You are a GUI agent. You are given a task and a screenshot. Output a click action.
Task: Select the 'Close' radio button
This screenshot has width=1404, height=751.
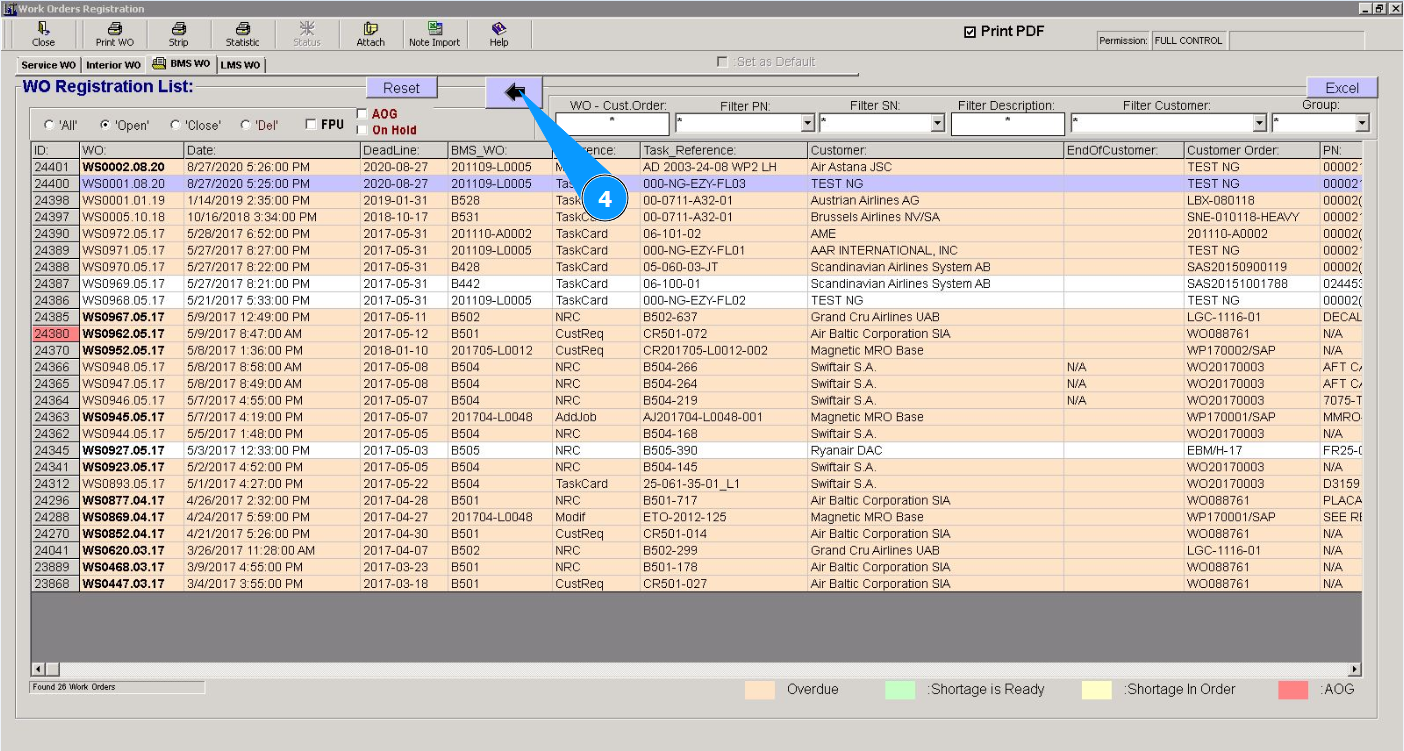tap(176, 125)
